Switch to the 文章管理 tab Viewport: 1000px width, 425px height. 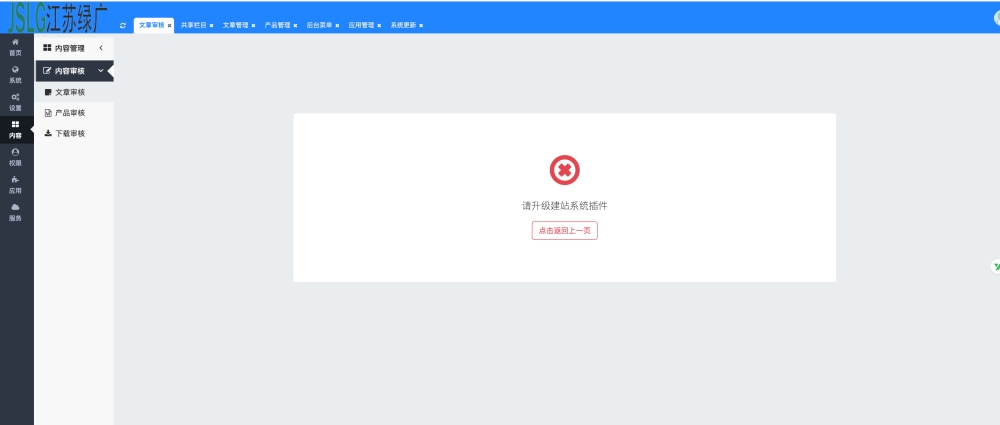coord(235,26)
